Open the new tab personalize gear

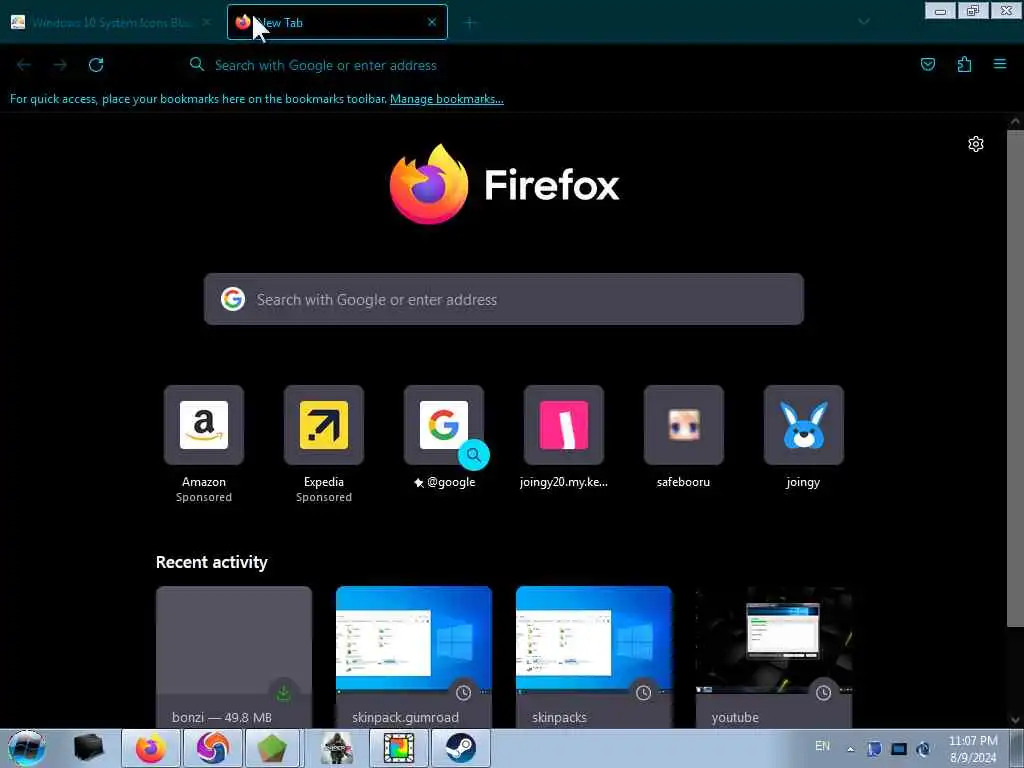tap(976, 144)
